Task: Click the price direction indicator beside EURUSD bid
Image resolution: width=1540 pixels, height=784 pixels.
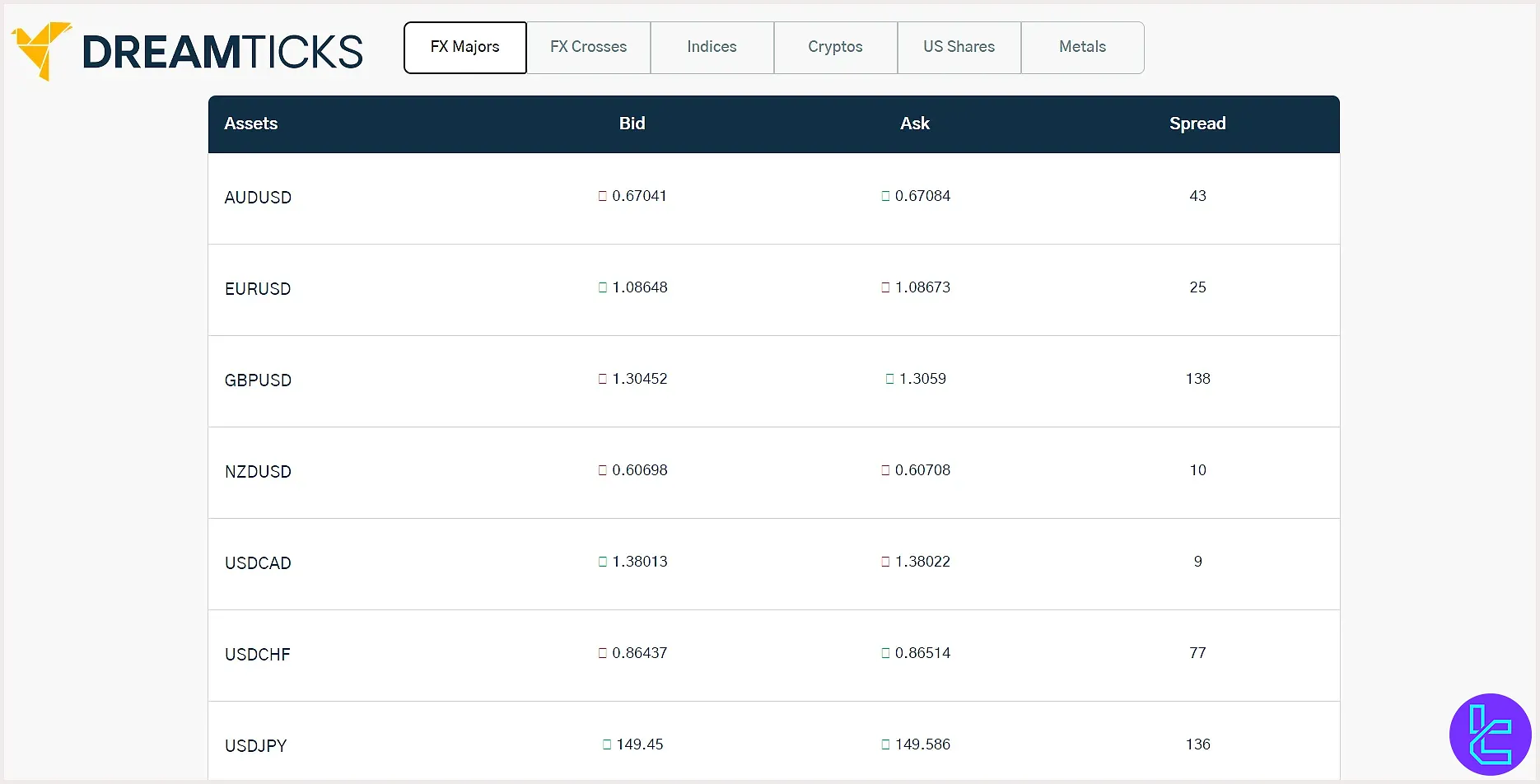Action: pos(602,287)
